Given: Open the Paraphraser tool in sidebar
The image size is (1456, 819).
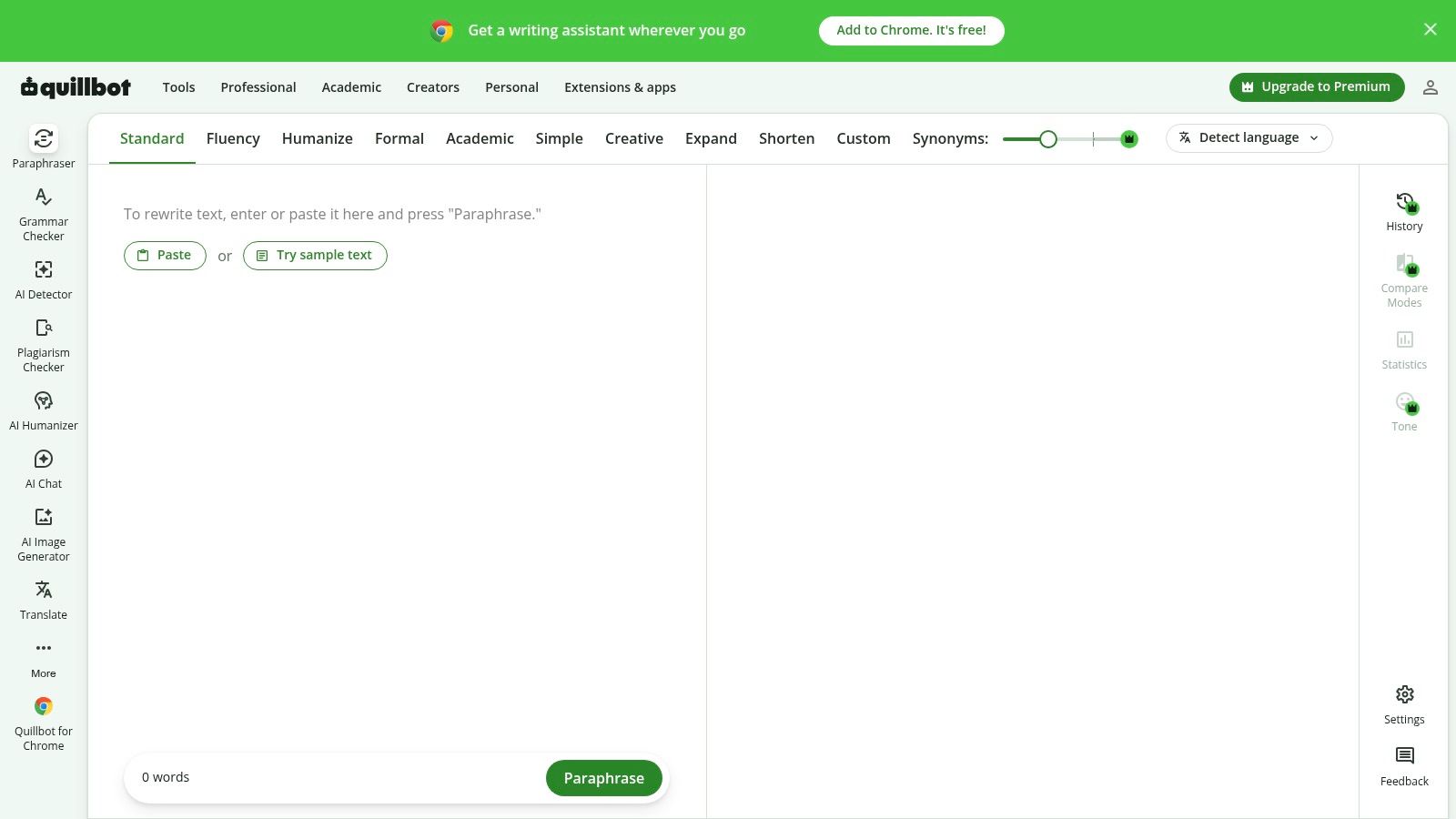Looking at the screenshot, I should [44, 147].
